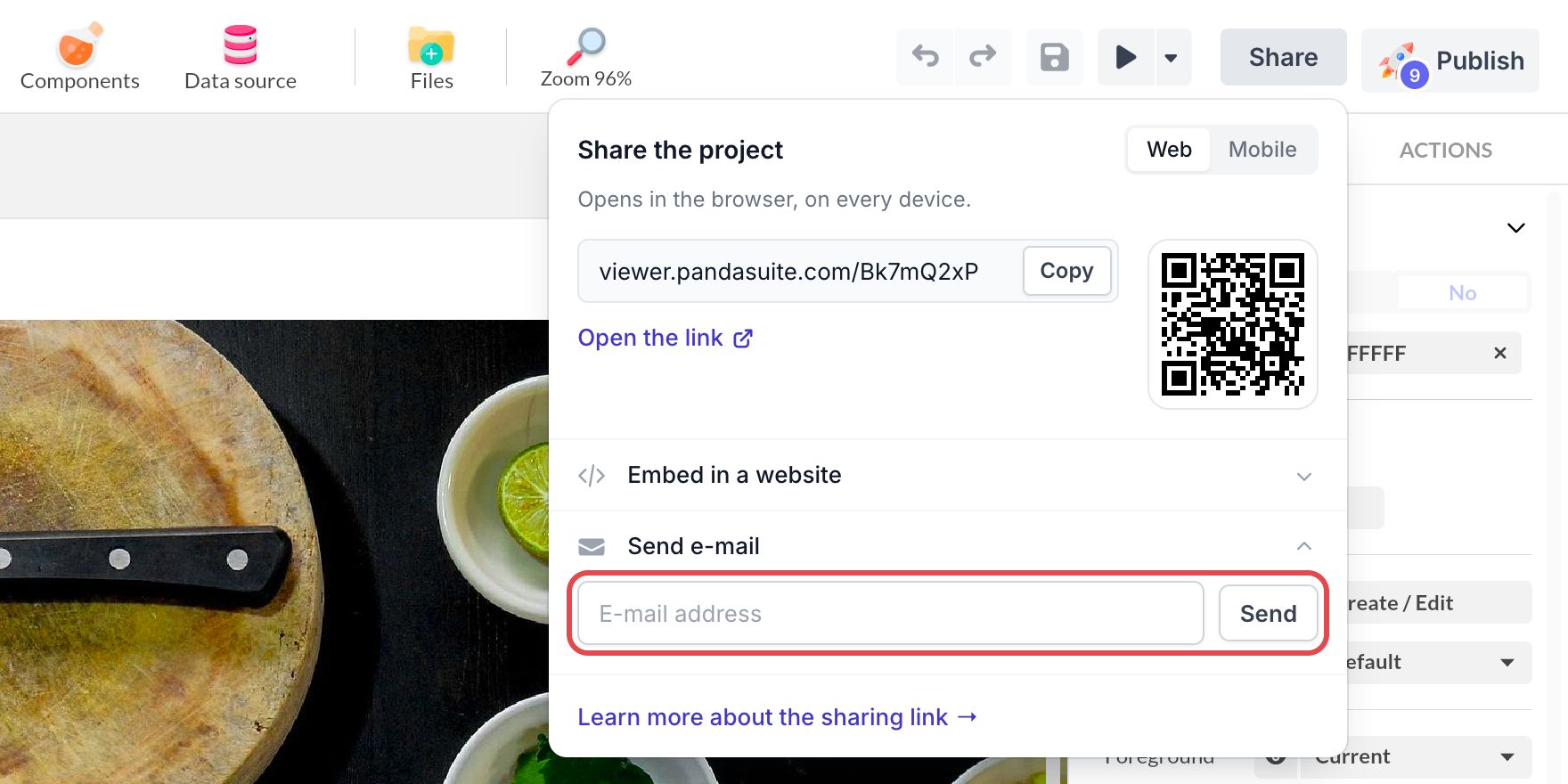This screenshot has width=1568, height=784.
Task: Click the QR code image
Action: [x=1233, y=324]
